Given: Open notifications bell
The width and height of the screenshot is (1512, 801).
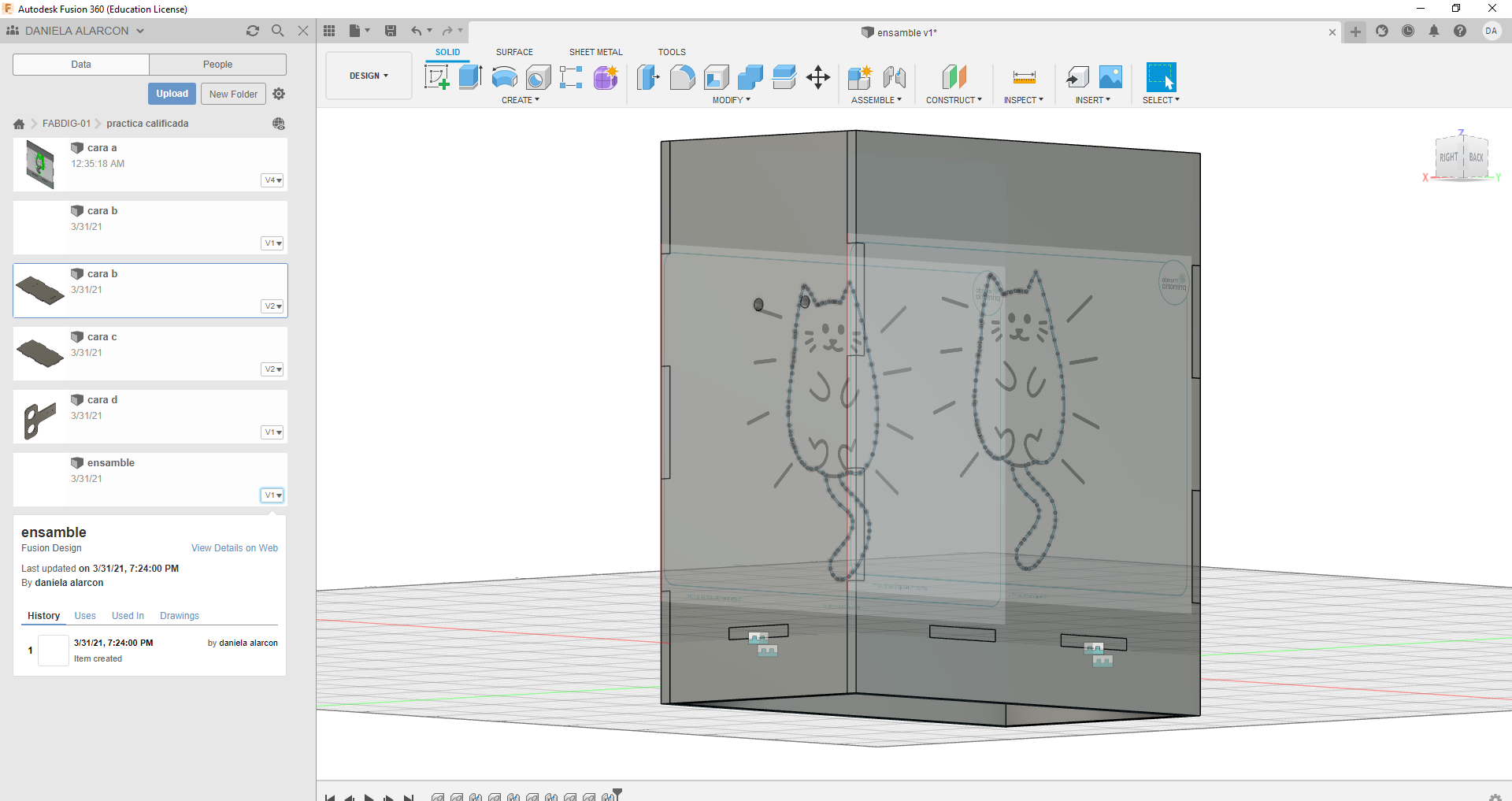Looking at the screenshot, I should tap(1434, 31).
